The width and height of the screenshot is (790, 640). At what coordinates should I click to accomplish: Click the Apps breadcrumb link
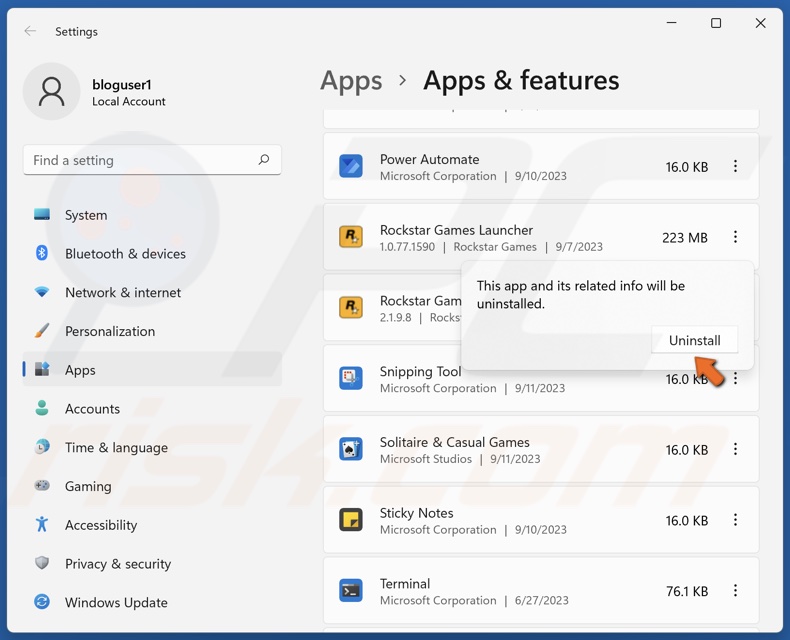tap(351, 81)
